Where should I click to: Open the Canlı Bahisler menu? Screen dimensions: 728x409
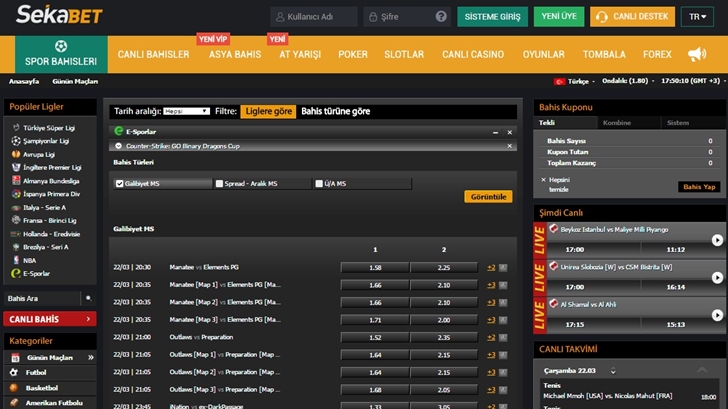153,55
